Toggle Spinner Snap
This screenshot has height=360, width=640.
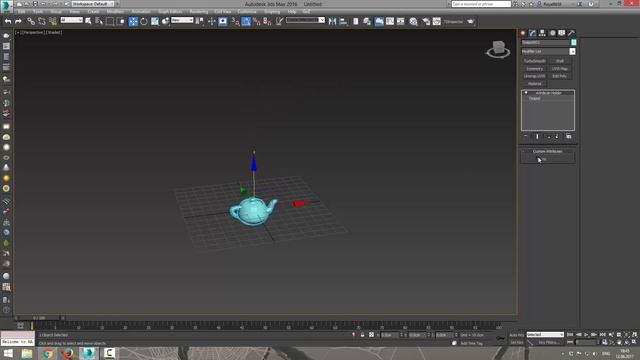click(x=267, y=21)
